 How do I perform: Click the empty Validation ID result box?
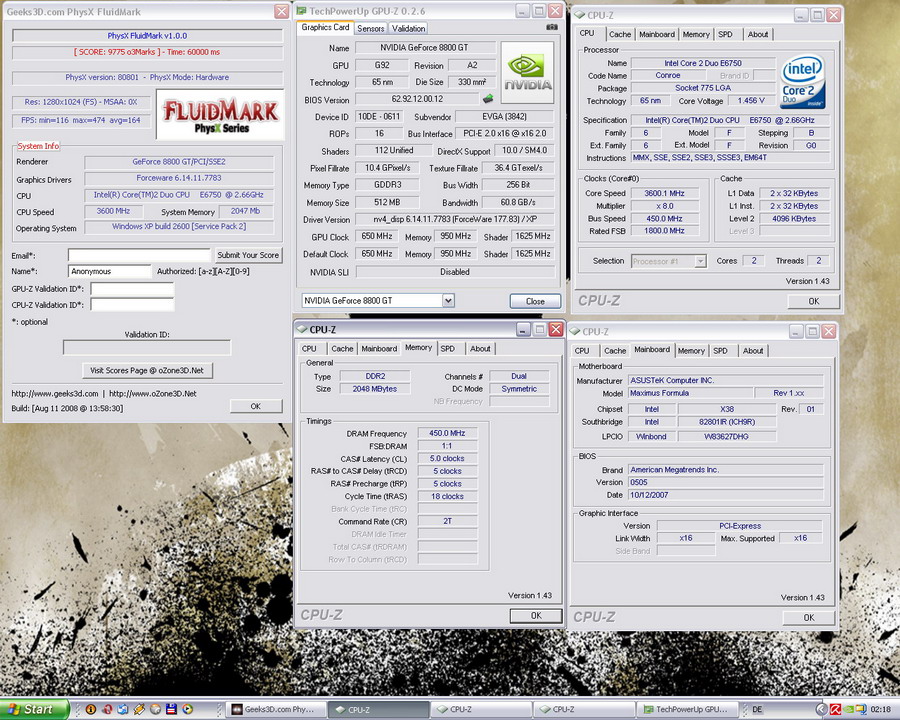point(147,347)
